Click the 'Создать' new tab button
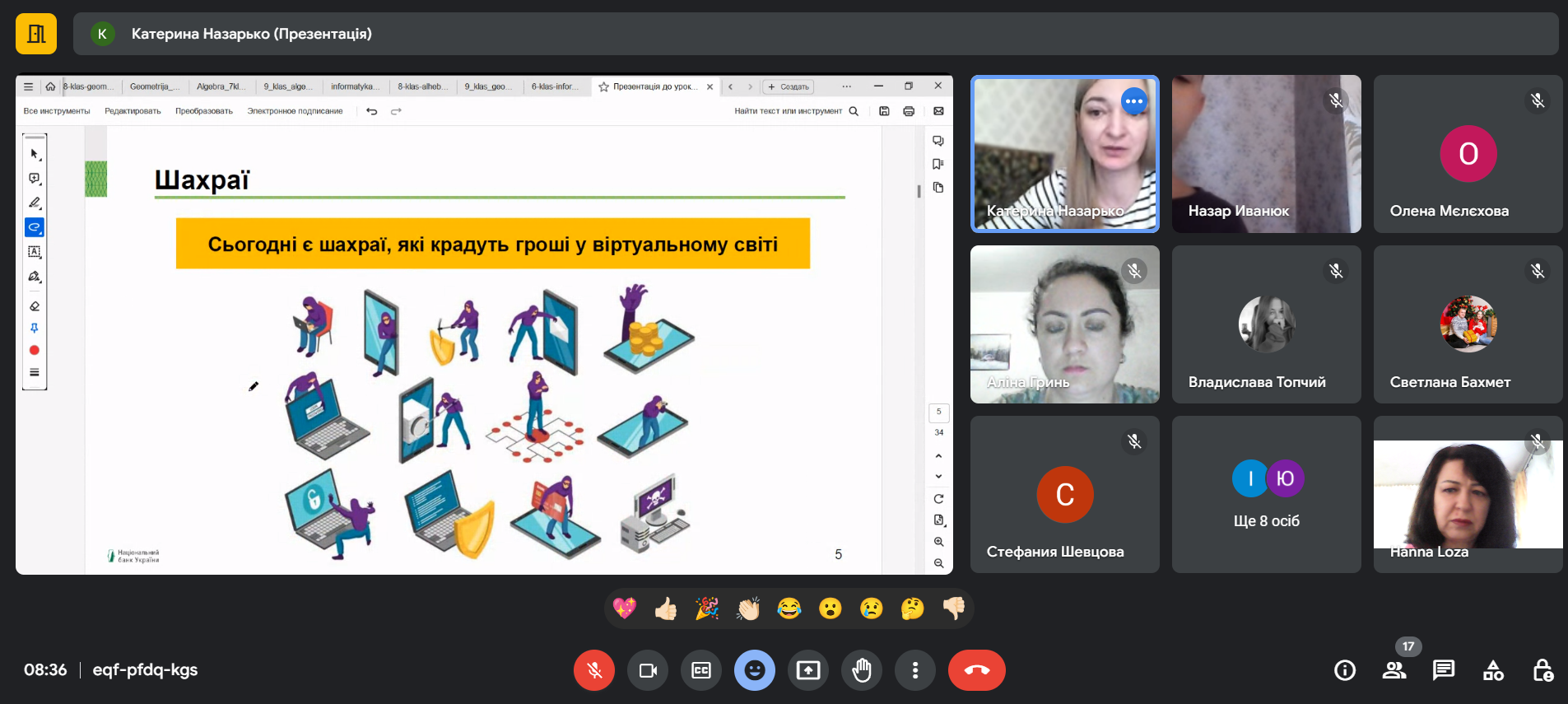 pyautogui.click(x=789, y=86)
